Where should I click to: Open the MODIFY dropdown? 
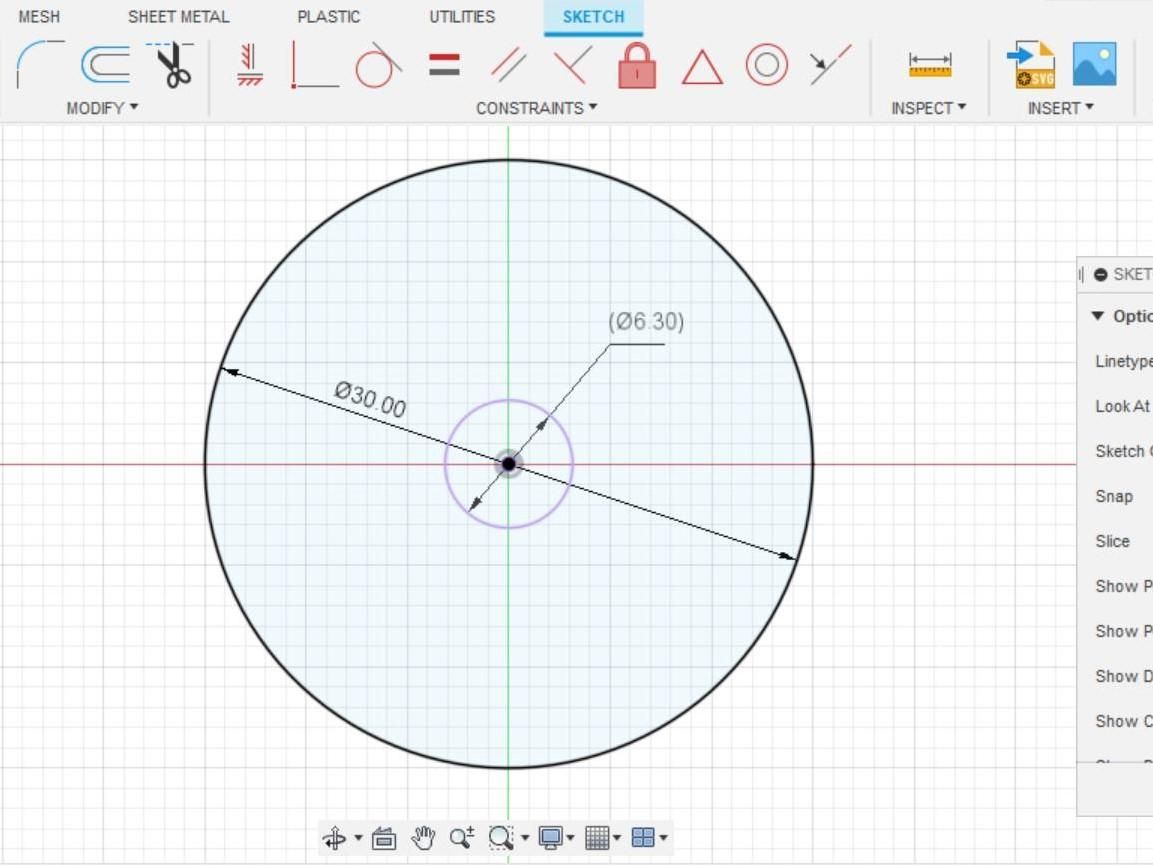click(x=100, y=108)
